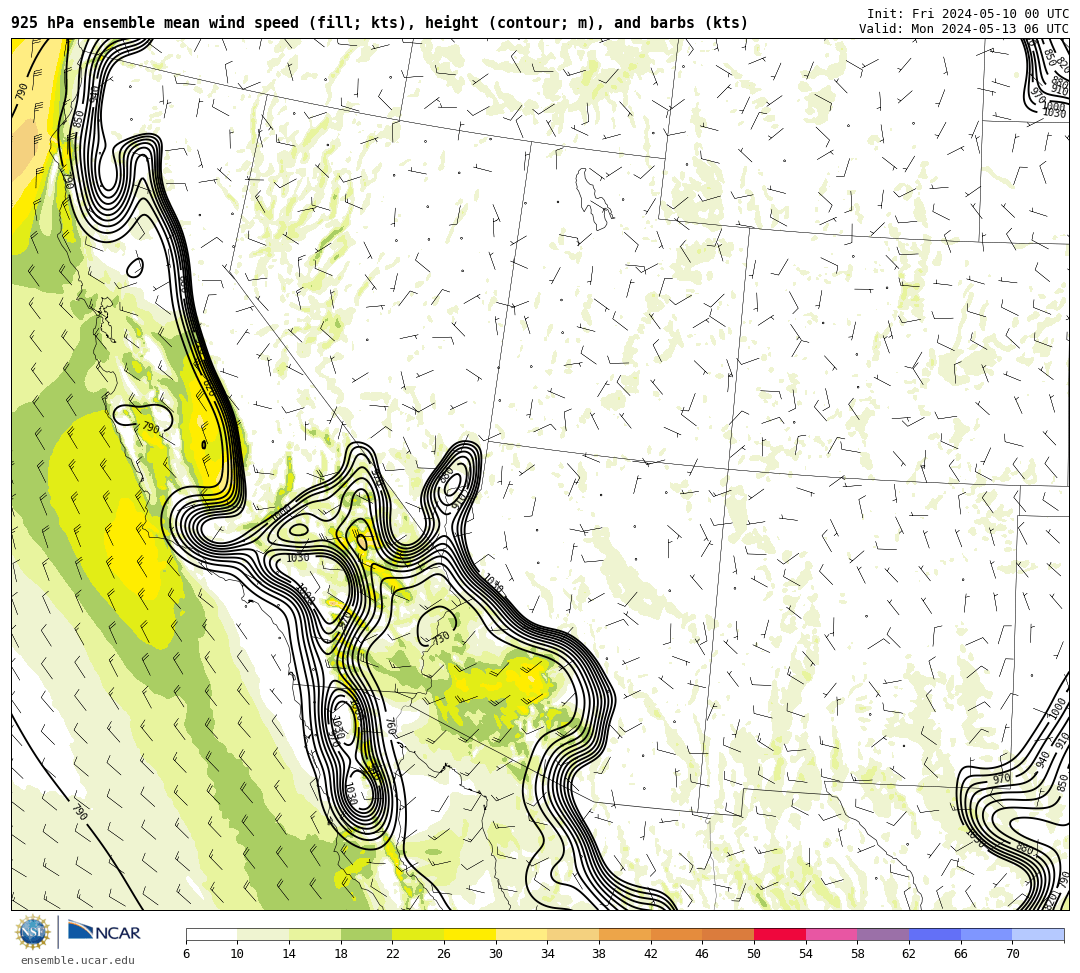1080x973 pixels.
Task: Select the periwinkle 66-70 kts legend swatch
Action: [986, 934]
